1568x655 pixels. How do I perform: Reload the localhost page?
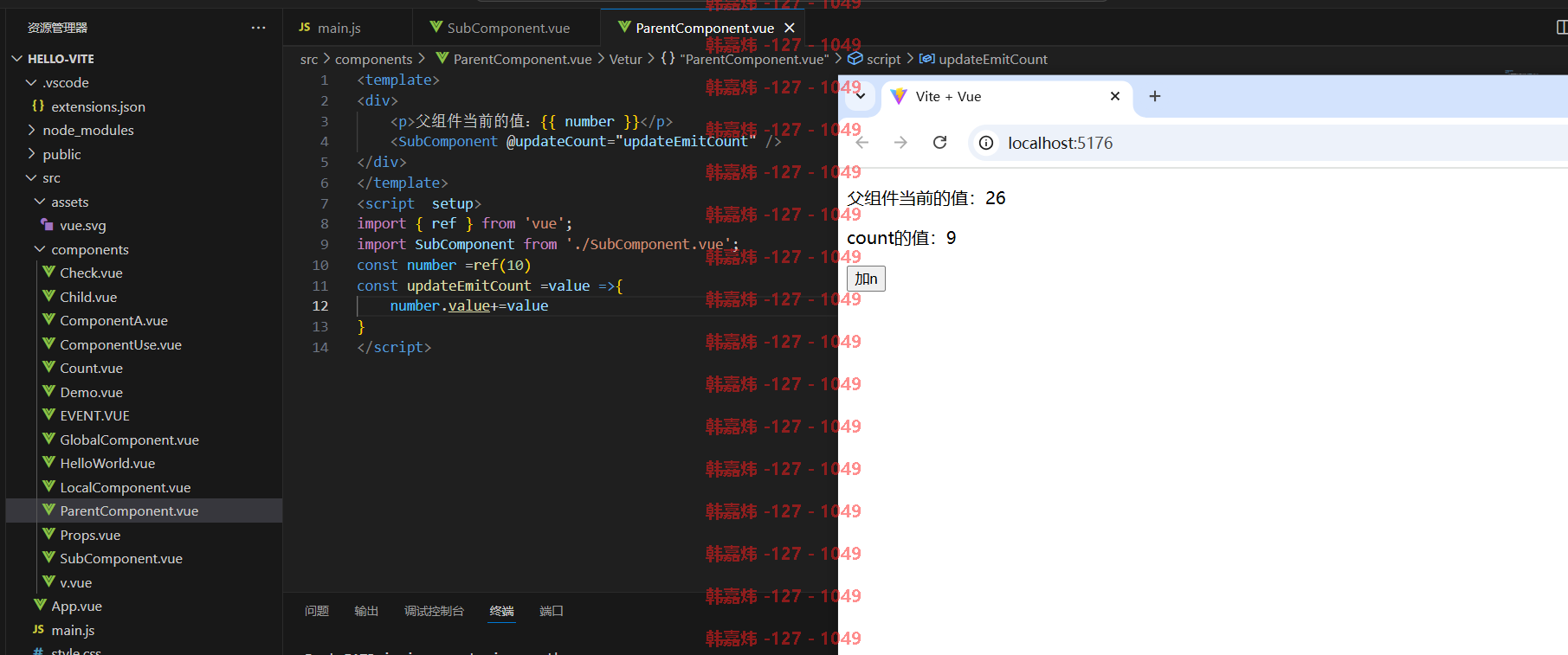point(939,143)
